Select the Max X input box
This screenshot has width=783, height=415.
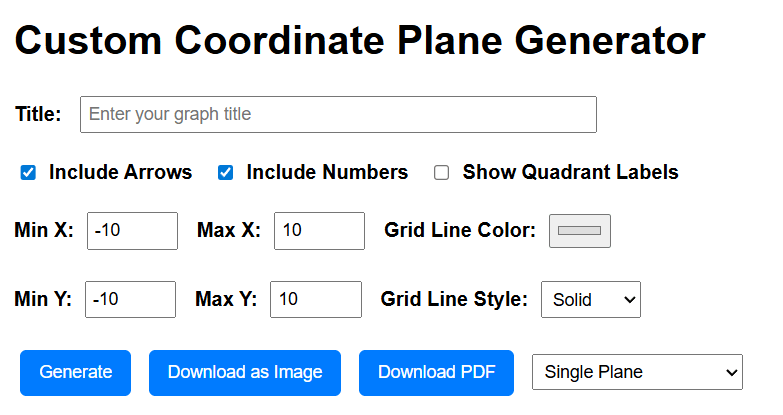click(319, 231)
